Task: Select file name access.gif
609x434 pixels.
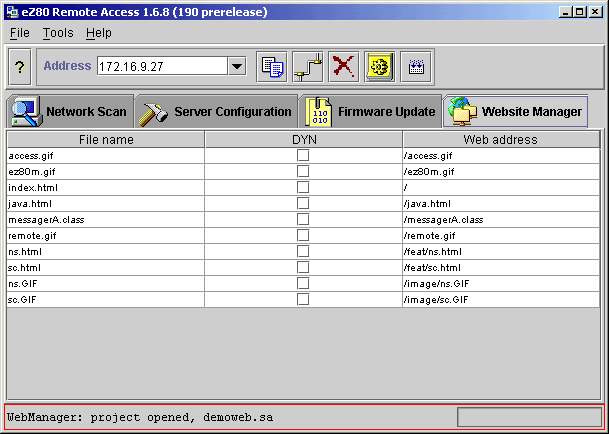Action: point(31,156)
